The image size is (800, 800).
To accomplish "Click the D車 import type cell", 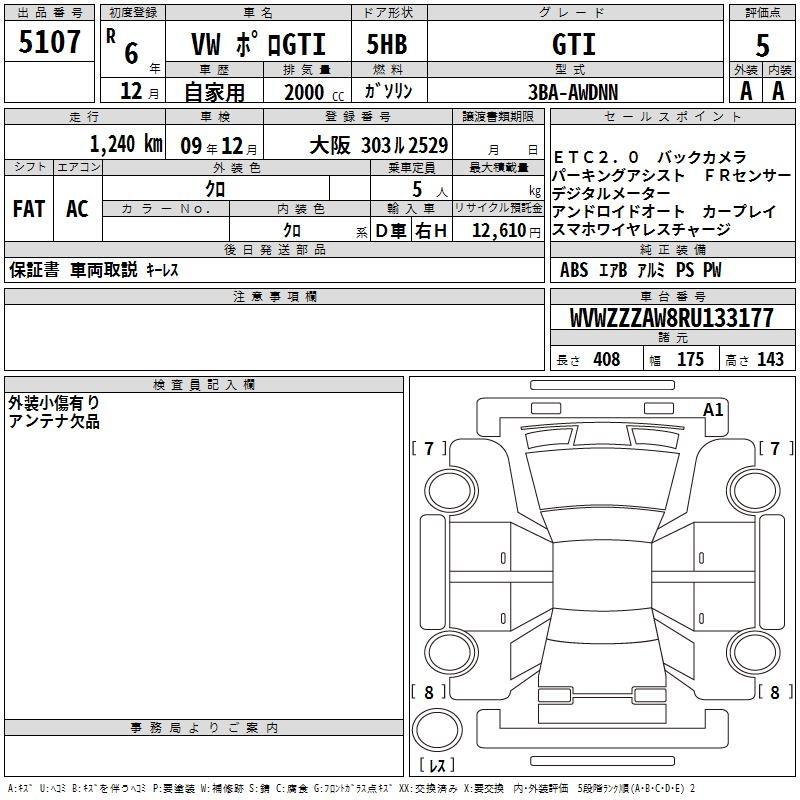I will tap(391, 231).
